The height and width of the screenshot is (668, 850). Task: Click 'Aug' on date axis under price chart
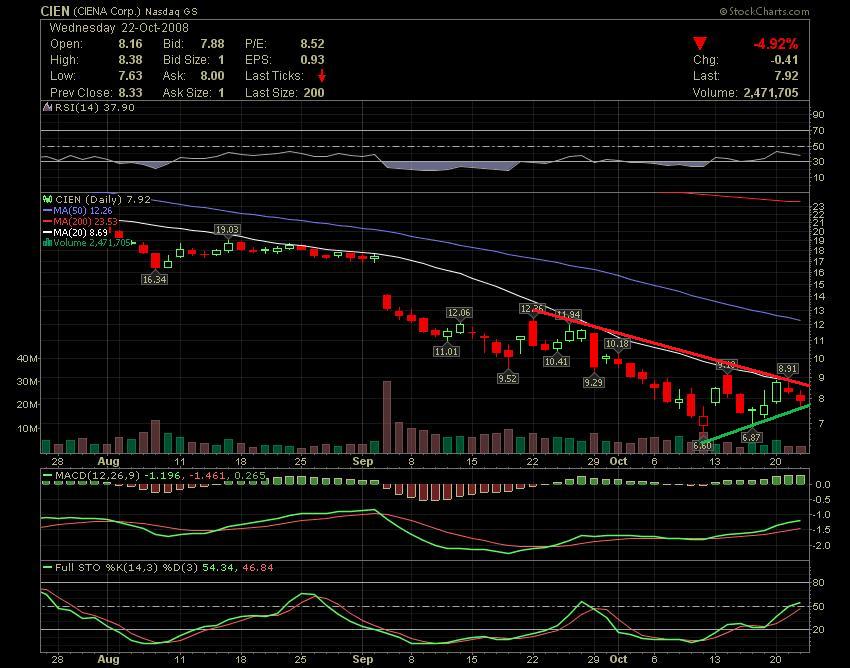click(108, 461)
